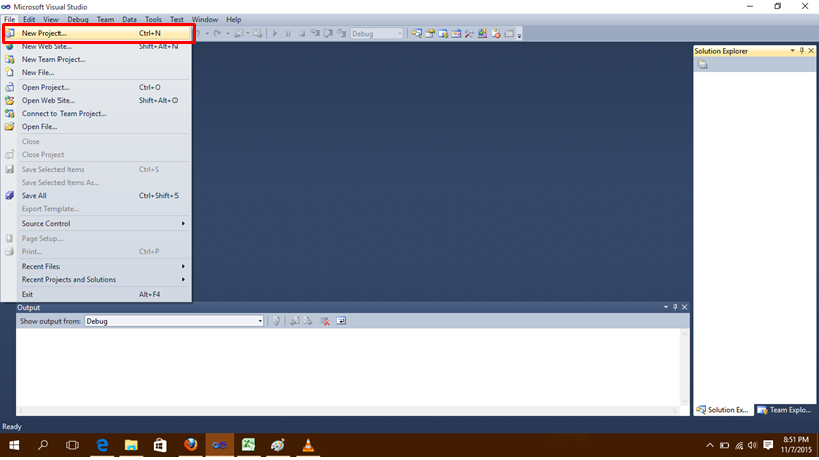Open the Test menu
The width and height of the screenshot is (819, 460).
tap(177, 19)
